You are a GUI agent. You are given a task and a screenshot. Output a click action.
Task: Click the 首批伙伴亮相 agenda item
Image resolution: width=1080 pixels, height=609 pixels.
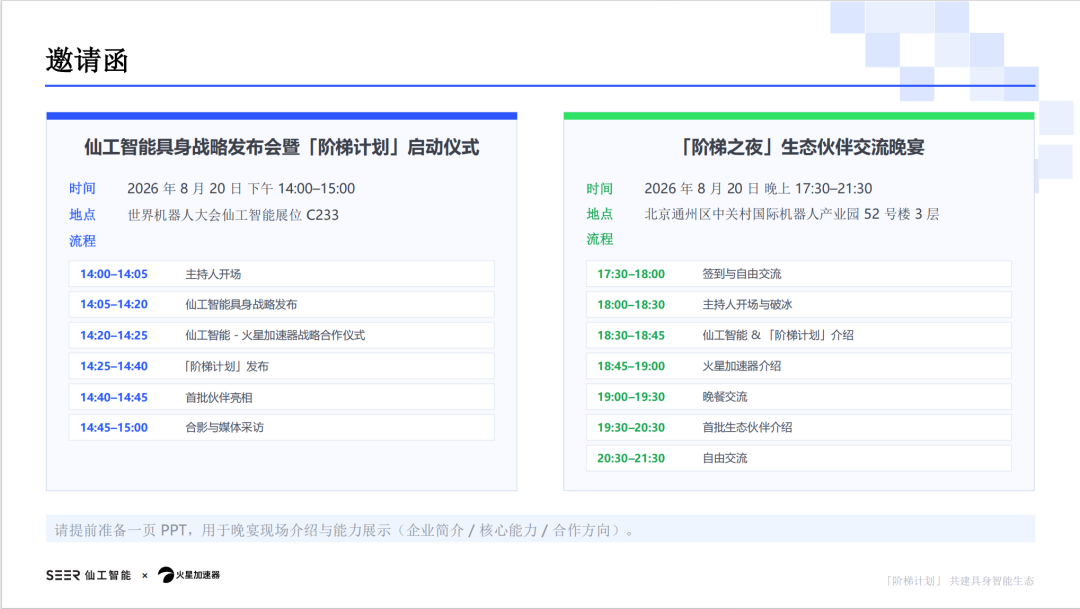pyautogui.click(x=218, y=398)
